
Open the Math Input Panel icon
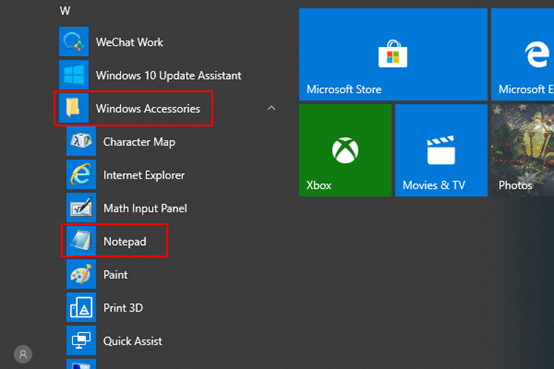tap(81, 207)
